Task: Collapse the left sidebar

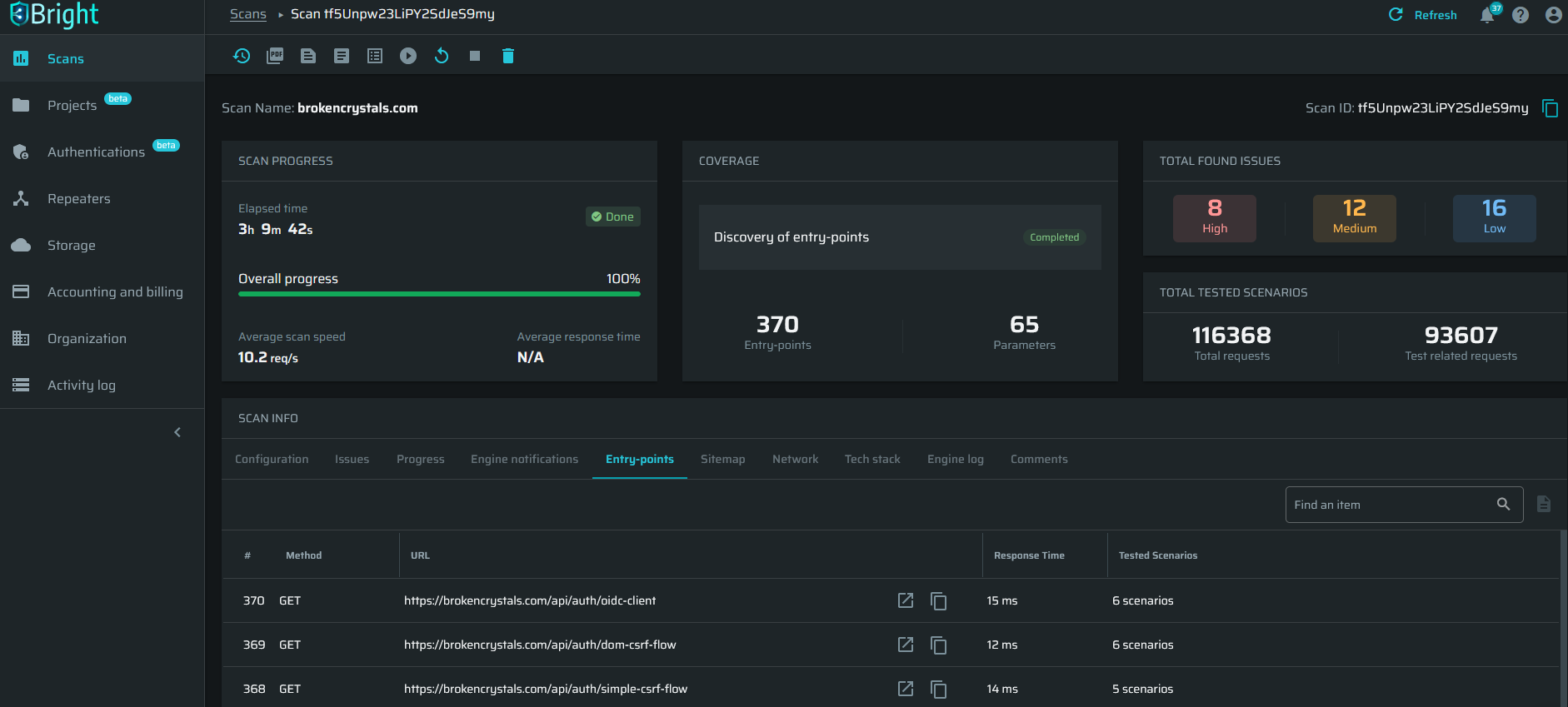Action: [177, 432]
